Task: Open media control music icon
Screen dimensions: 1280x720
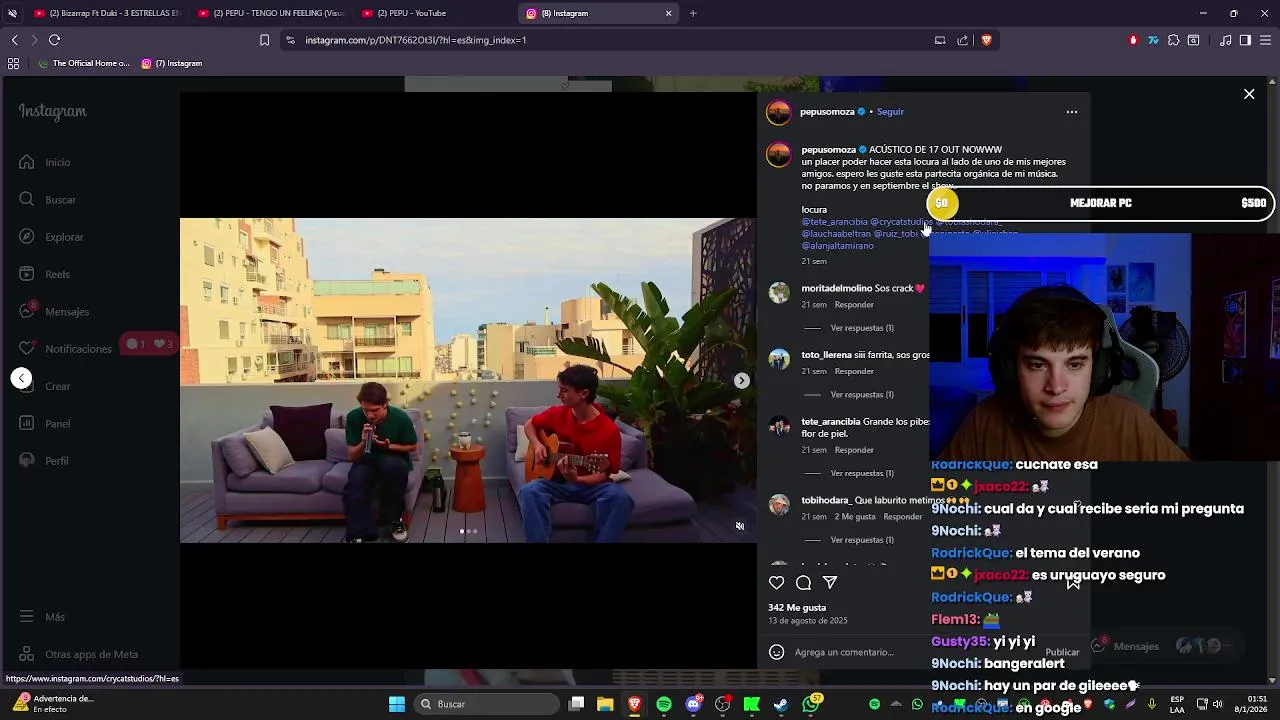Action: tap(1225, 40)
